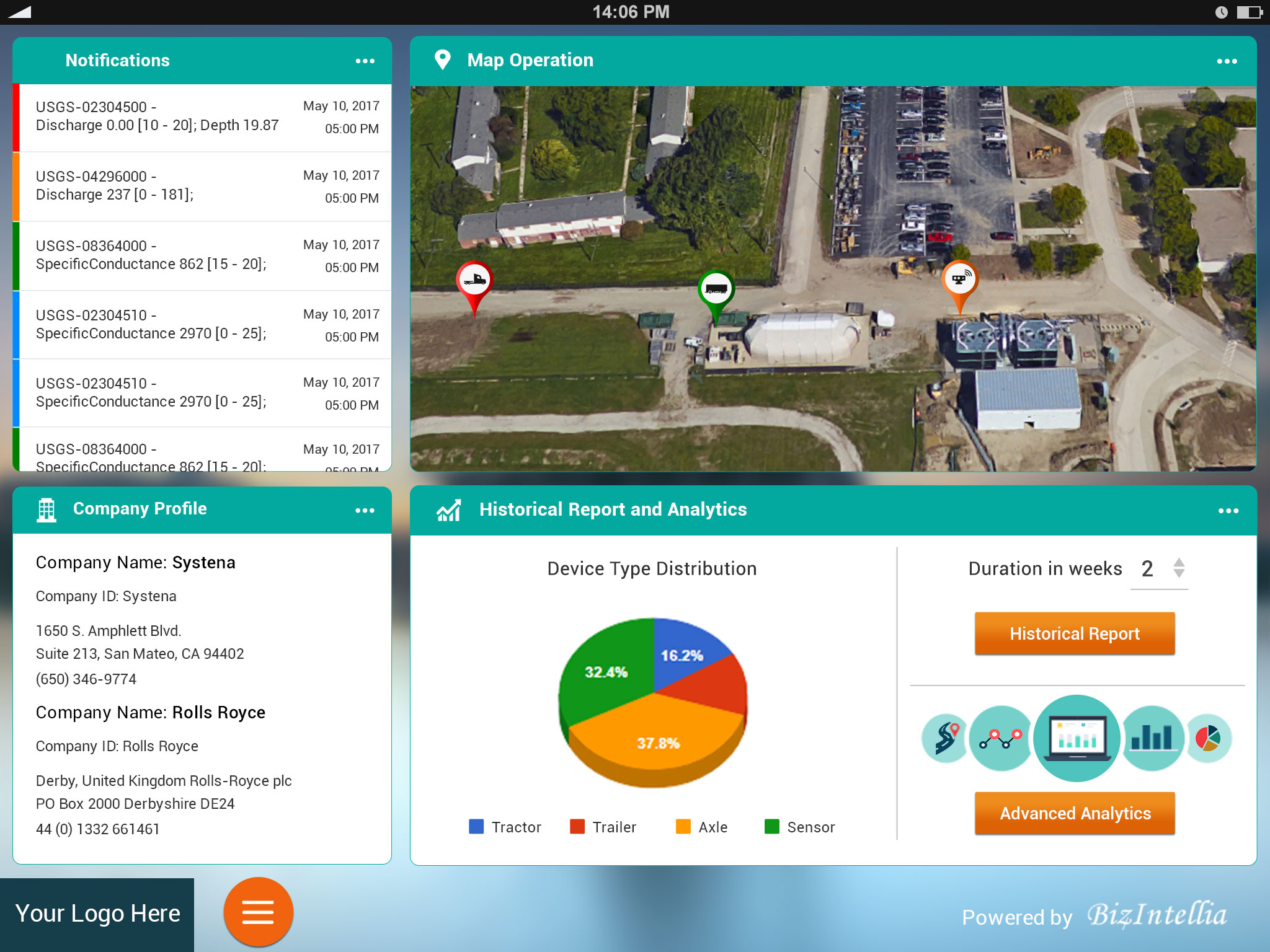The height and width of the screenshot is (952, 1270).
Task: Click the green trailer map pin
Action: click(716, 289)
